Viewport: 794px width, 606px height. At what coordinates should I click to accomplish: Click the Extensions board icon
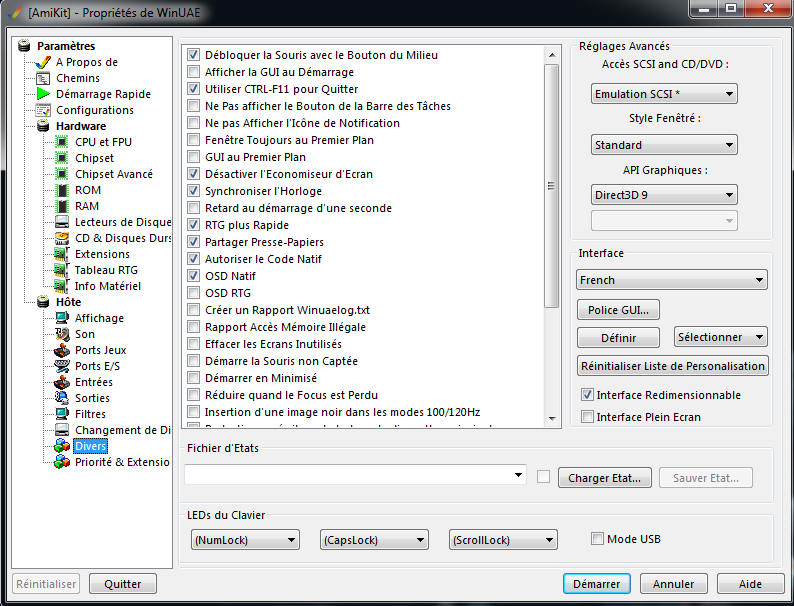point(62,254)
